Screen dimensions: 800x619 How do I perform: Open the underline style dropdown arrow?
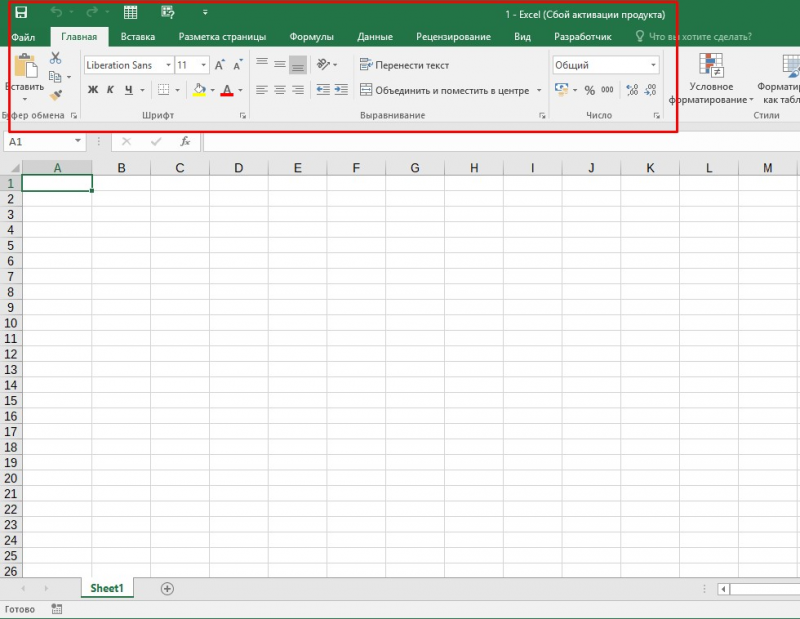coord(142,90)
